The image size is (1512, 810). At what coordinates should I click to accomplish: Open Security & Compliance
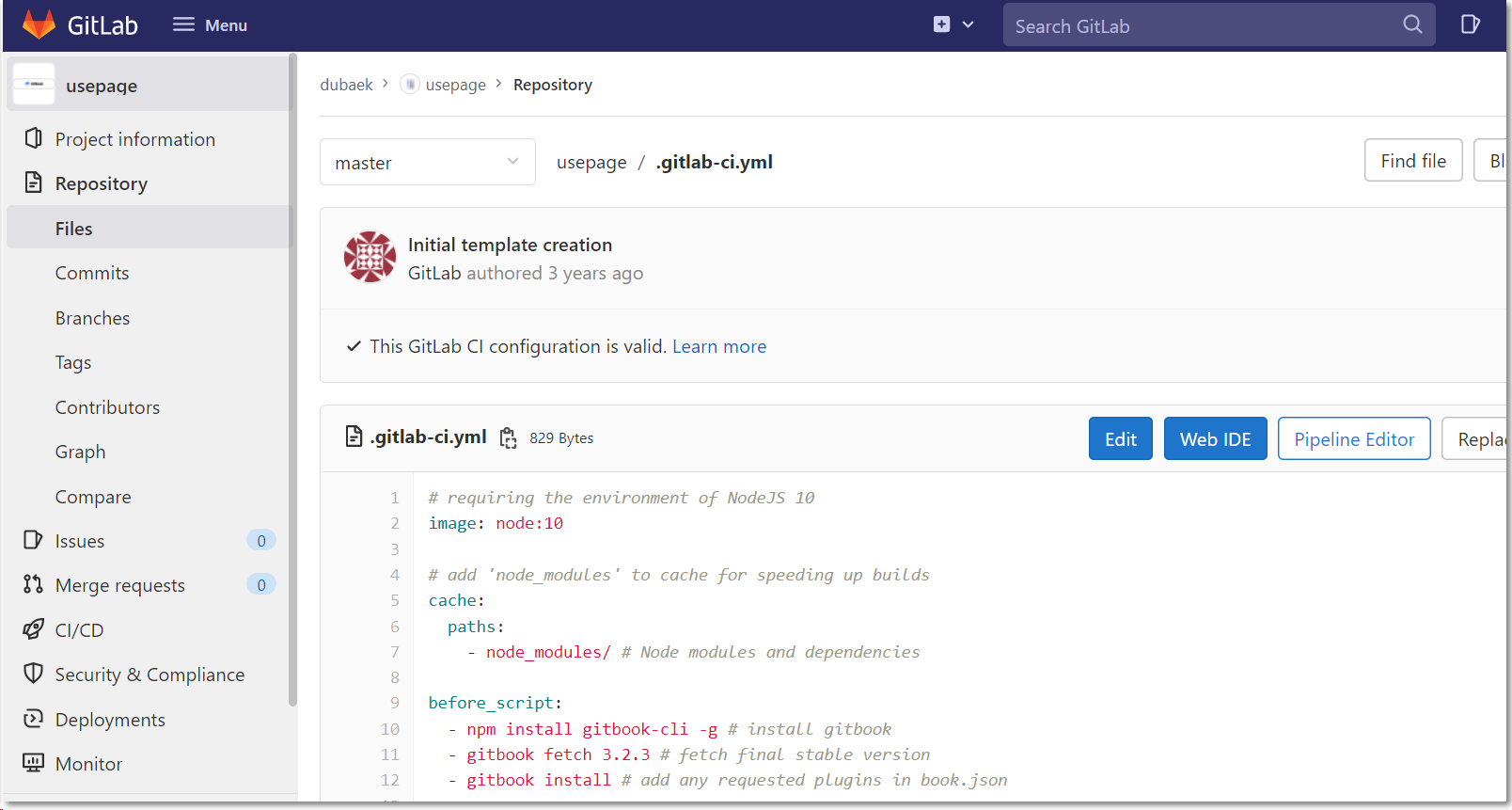150,675
